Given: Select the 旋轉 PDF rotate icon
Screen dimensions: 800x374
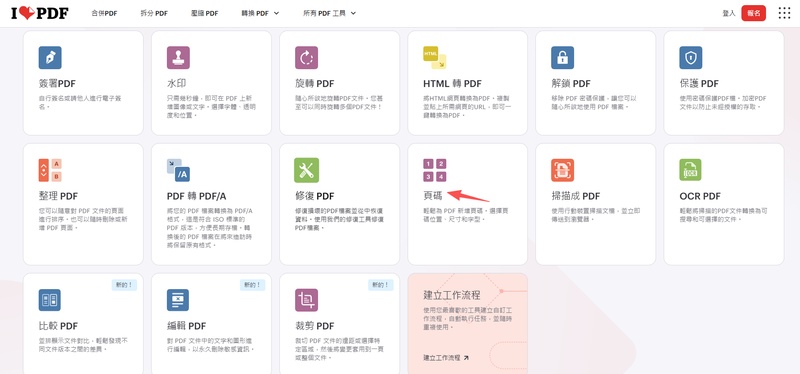Looking at the screenshot, I should [x=306, y=58].
